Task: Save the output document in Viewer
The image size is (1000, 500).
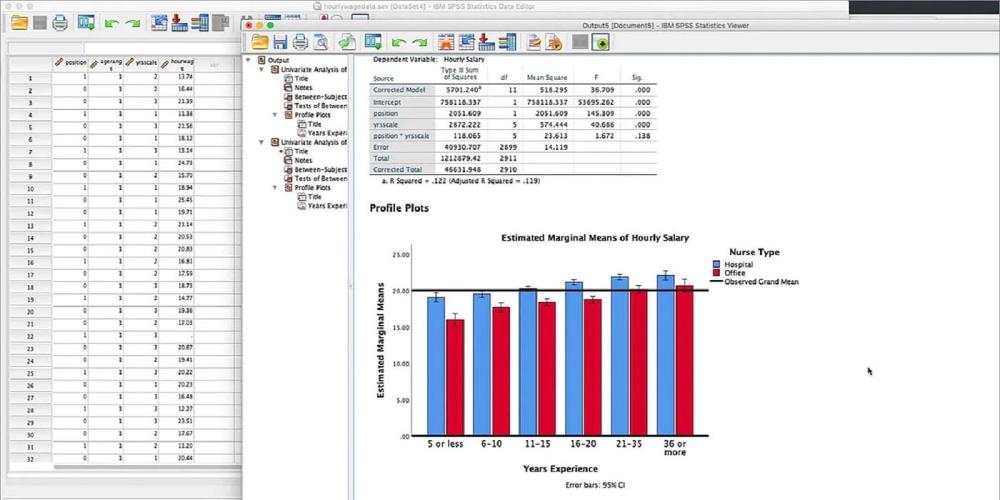Action: pos(280,43)
